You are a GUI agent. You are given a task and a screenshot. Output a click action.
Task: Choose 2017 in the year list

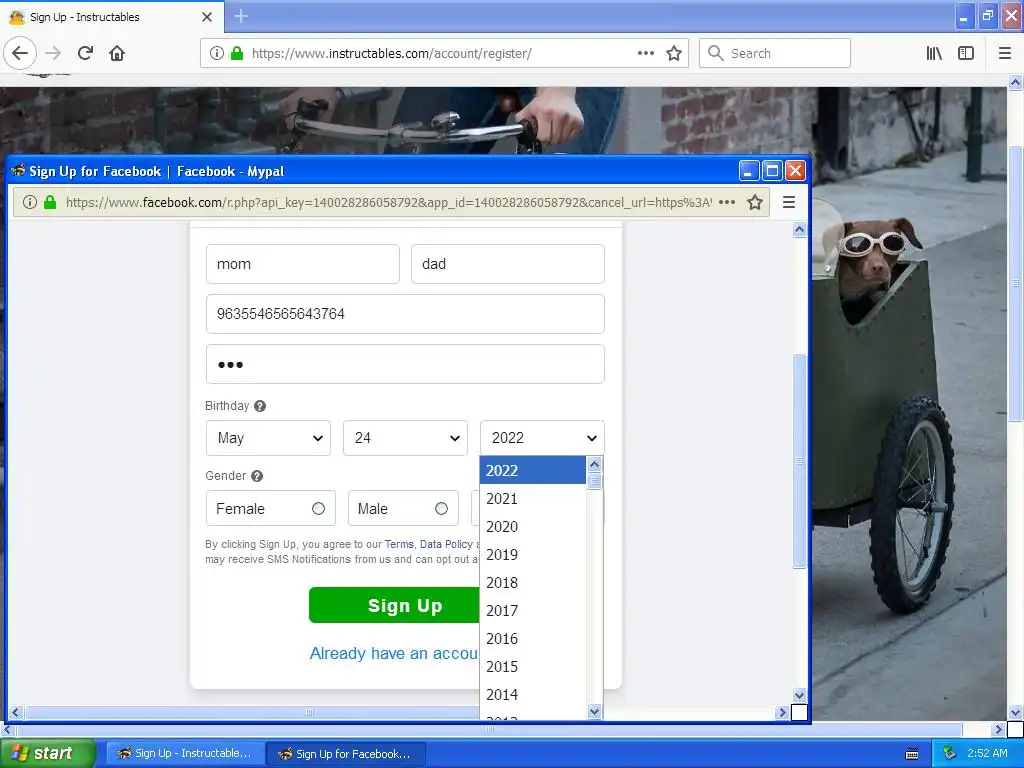tap(533, 611)
